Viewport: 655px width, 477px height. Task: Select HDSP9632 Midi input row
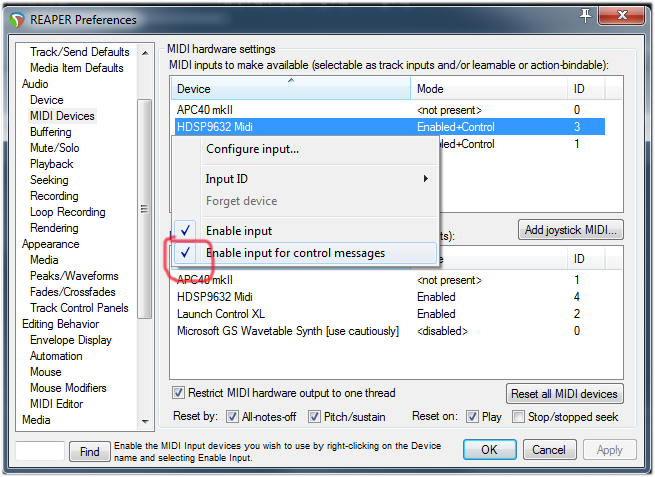click(x=388, y=127)
